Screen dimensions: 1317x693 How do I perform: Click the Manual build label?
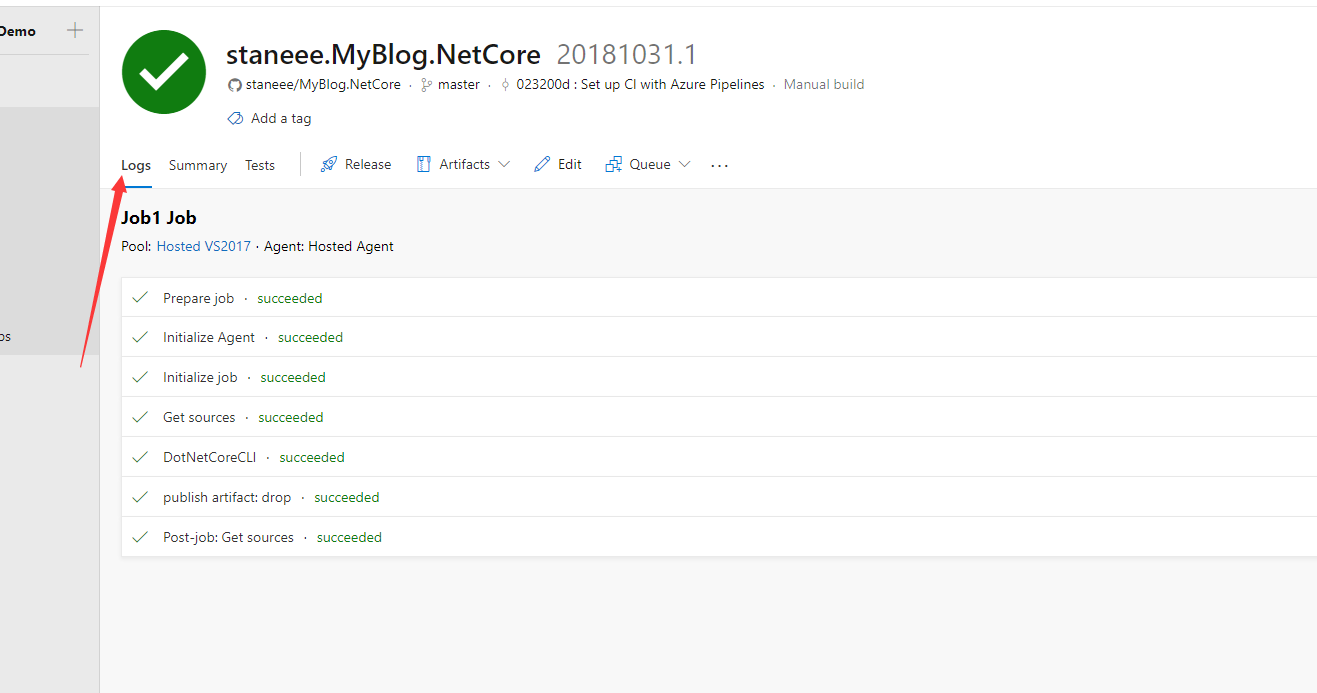pos(824,85)
